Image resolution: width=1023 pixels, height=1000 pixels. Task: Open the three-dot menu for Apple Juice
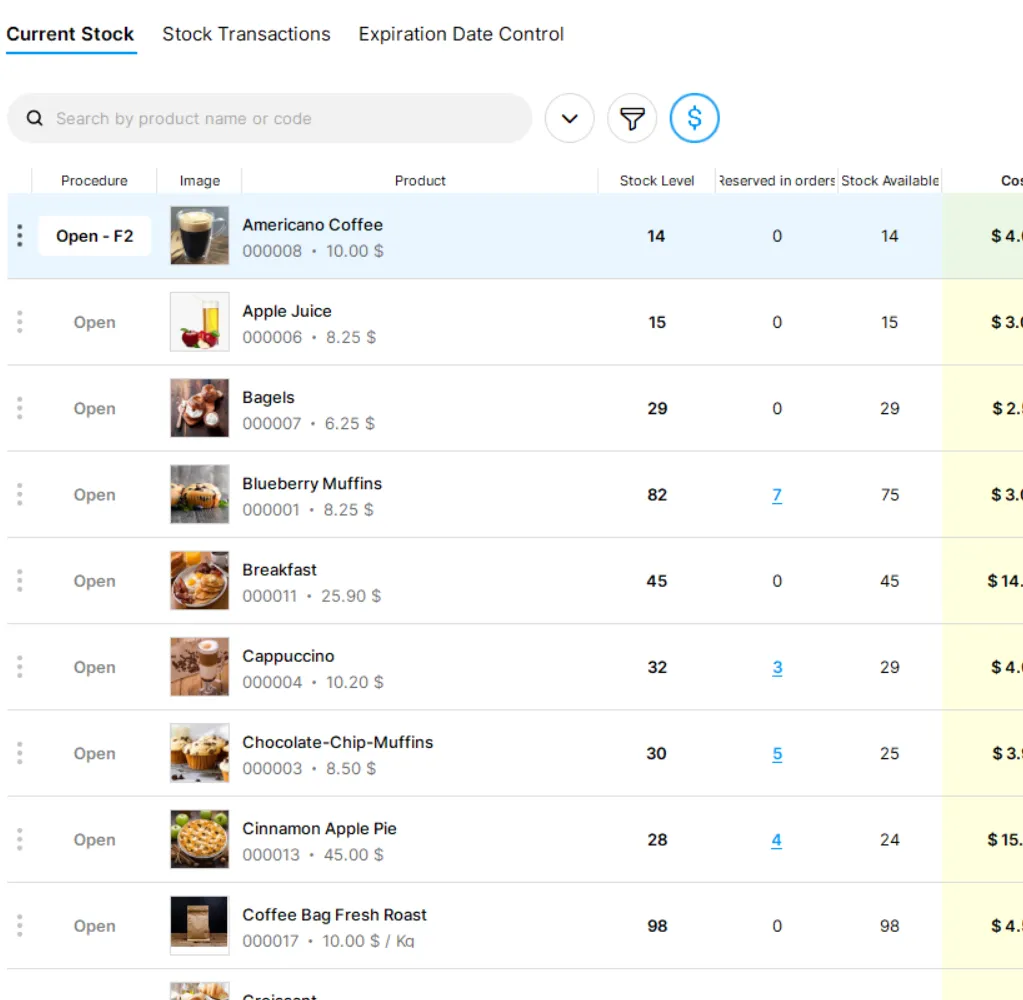[x=20, y=322]
